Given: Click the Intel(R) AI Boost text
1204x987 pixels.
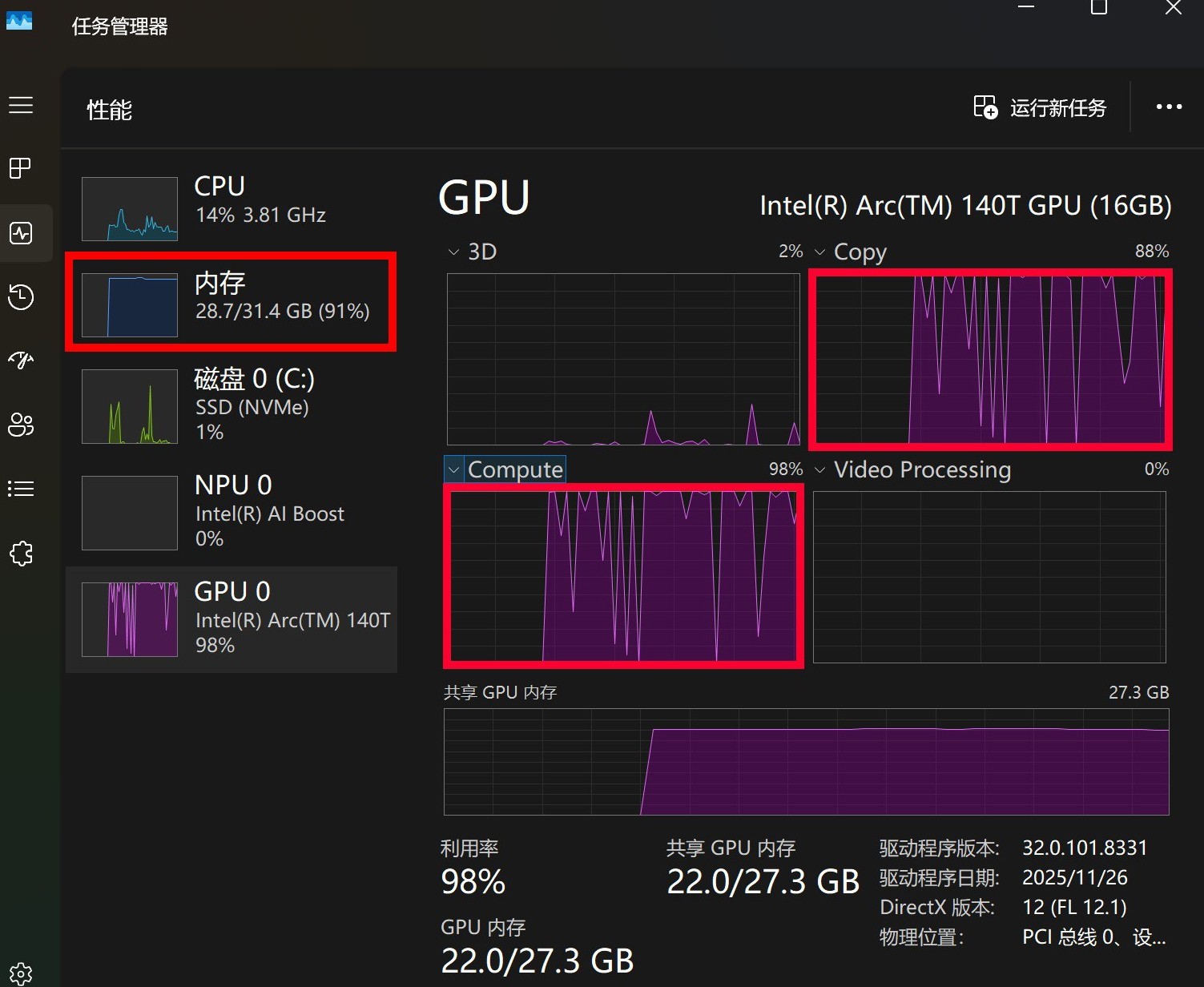Looking at the screenshot, I should (270, 514).
